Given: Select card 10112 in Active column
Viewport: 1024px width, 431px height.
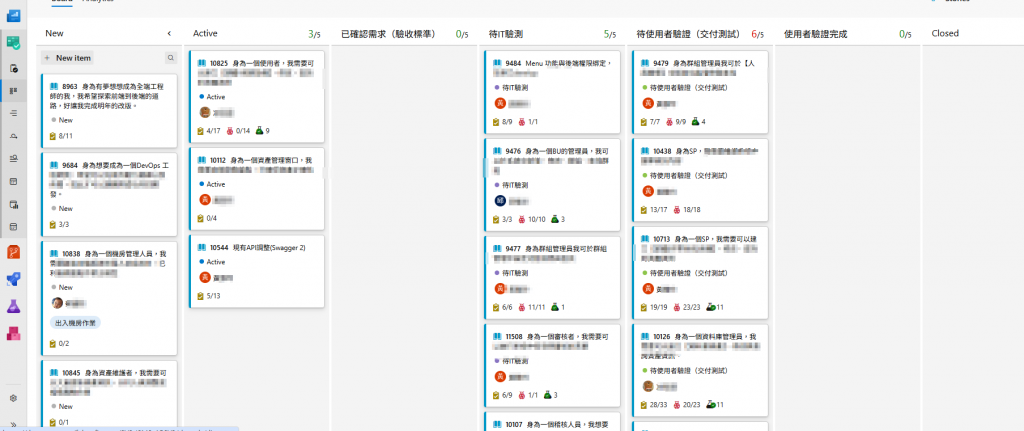Looking at the screenshot, I should [257, 189].
